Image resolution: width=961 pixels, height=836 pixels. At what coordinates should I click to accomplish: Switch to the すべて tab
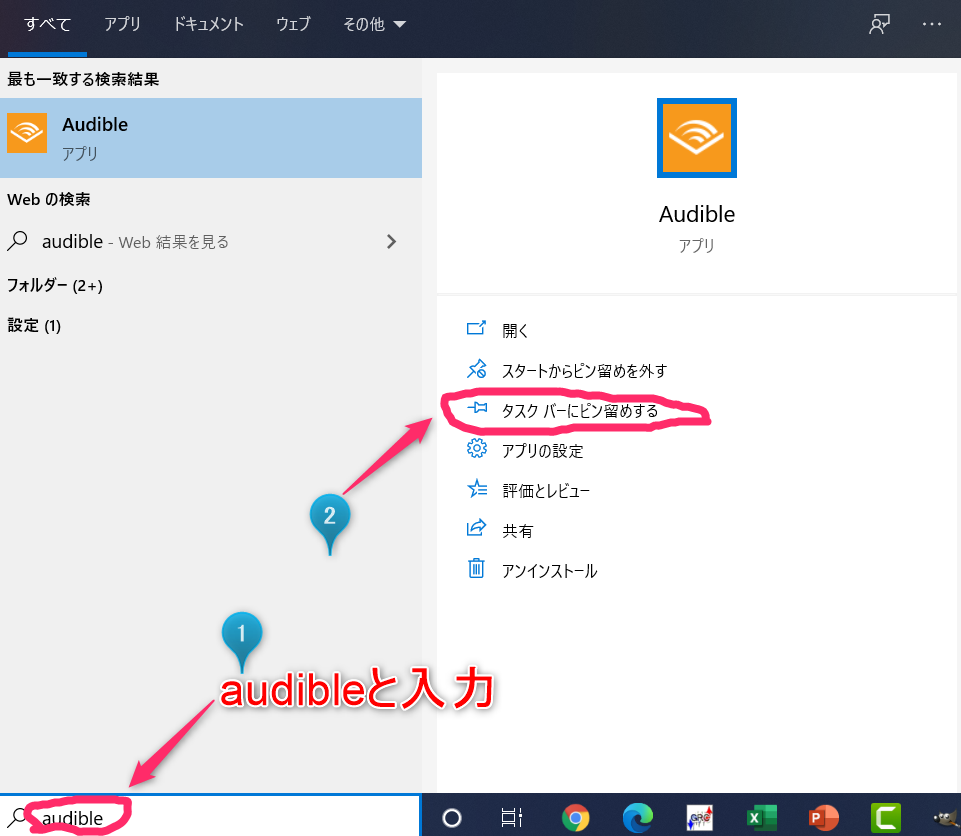click(x=47, y=25)
